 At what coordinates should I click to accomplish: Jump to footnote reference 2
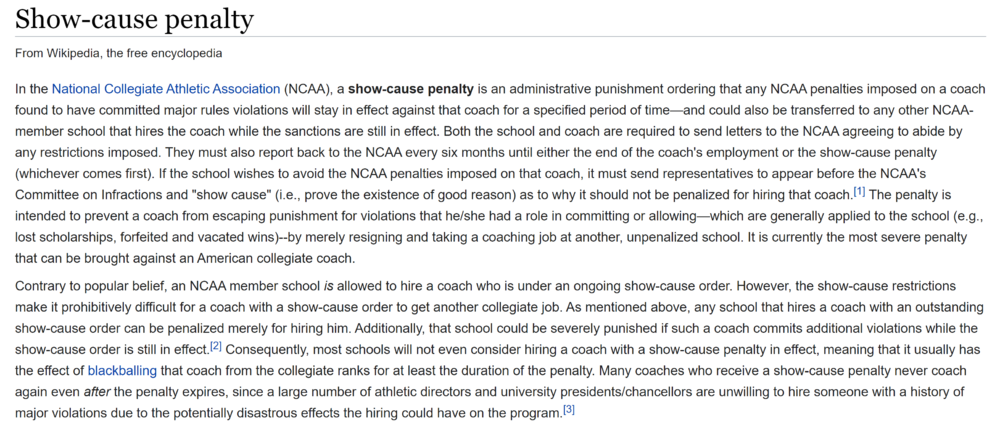point(215,346)
